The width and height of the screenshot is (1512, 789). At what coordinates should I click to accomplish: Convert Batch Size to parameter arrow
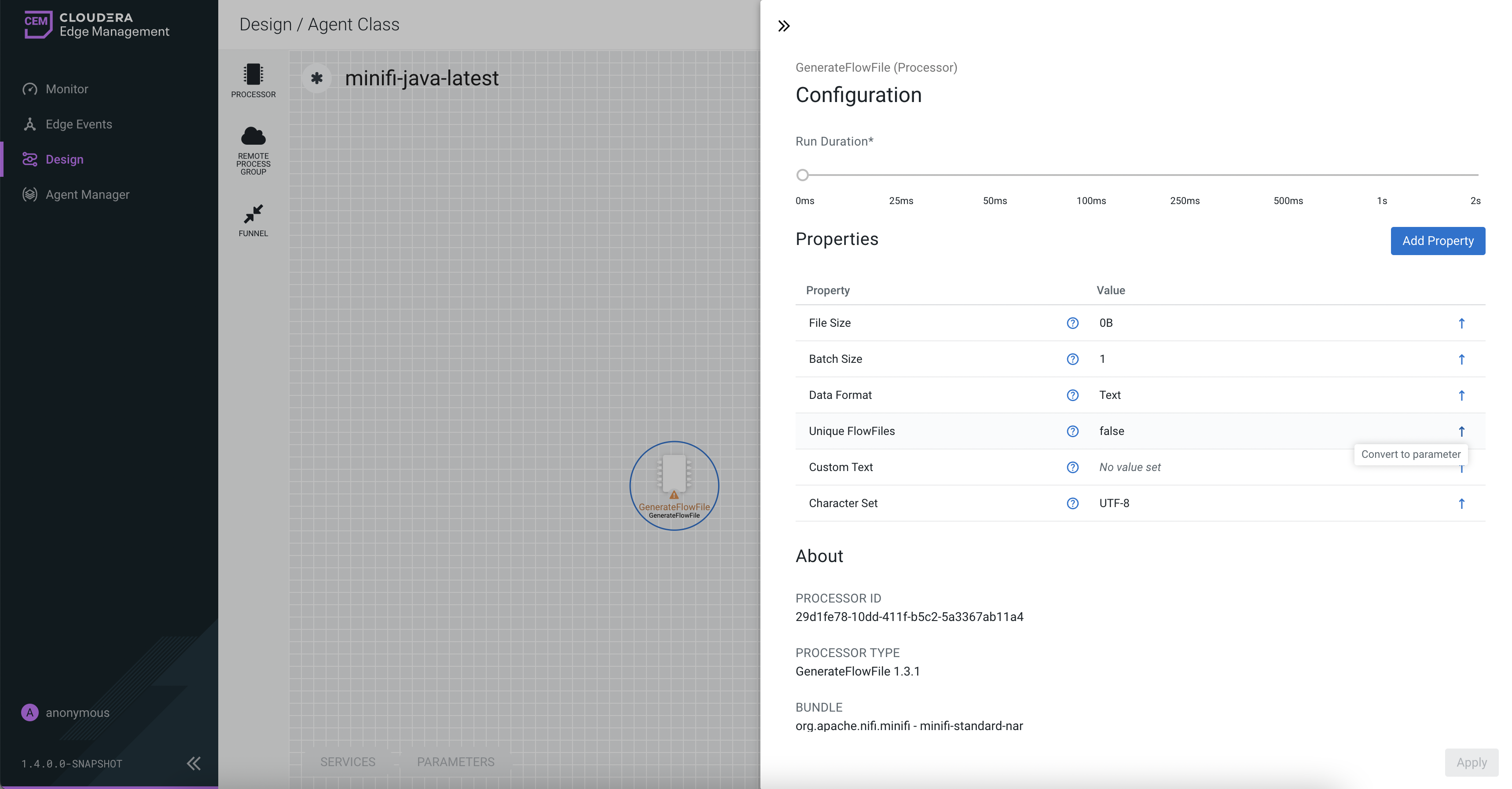[1461, 360]
